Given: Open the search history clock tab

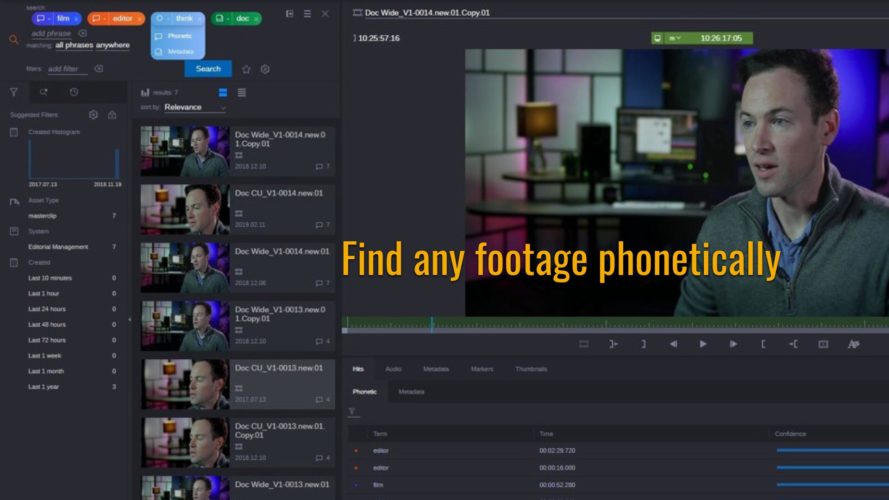Looking at the screenshot, I should tap(74, 92).
